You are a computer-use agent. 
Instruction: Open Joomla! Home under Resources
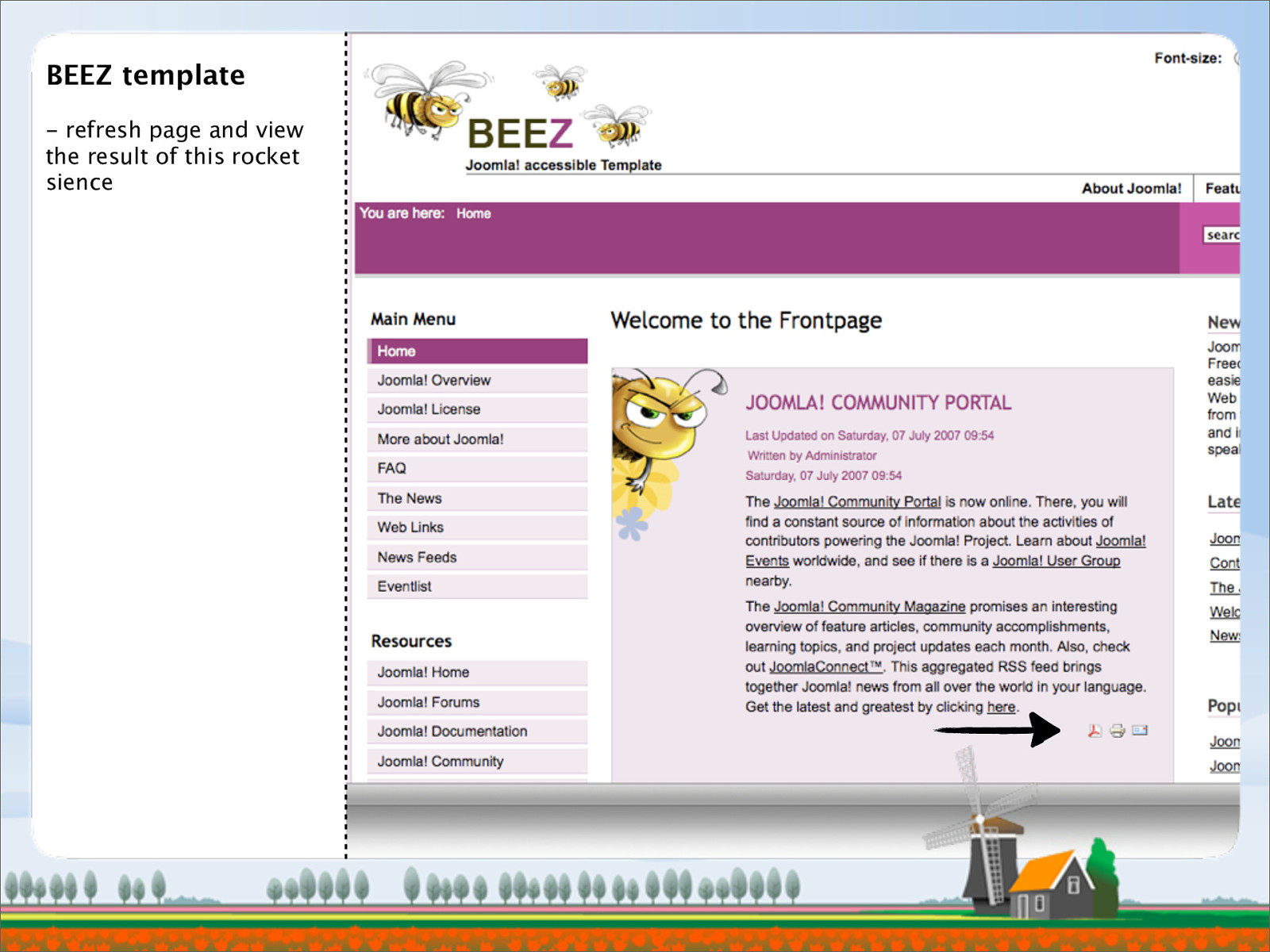[477, 672]
